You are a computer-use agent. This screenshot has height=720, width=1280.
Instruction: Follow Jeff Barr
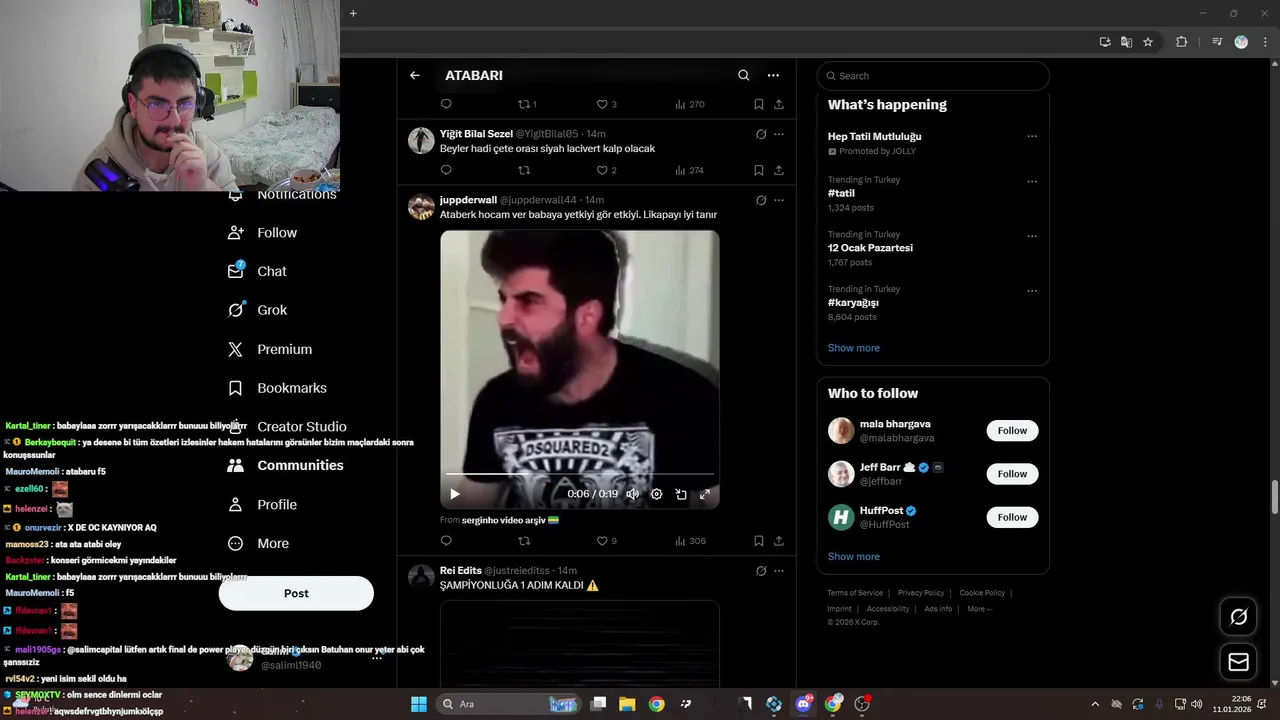(x=1012, y=474)
